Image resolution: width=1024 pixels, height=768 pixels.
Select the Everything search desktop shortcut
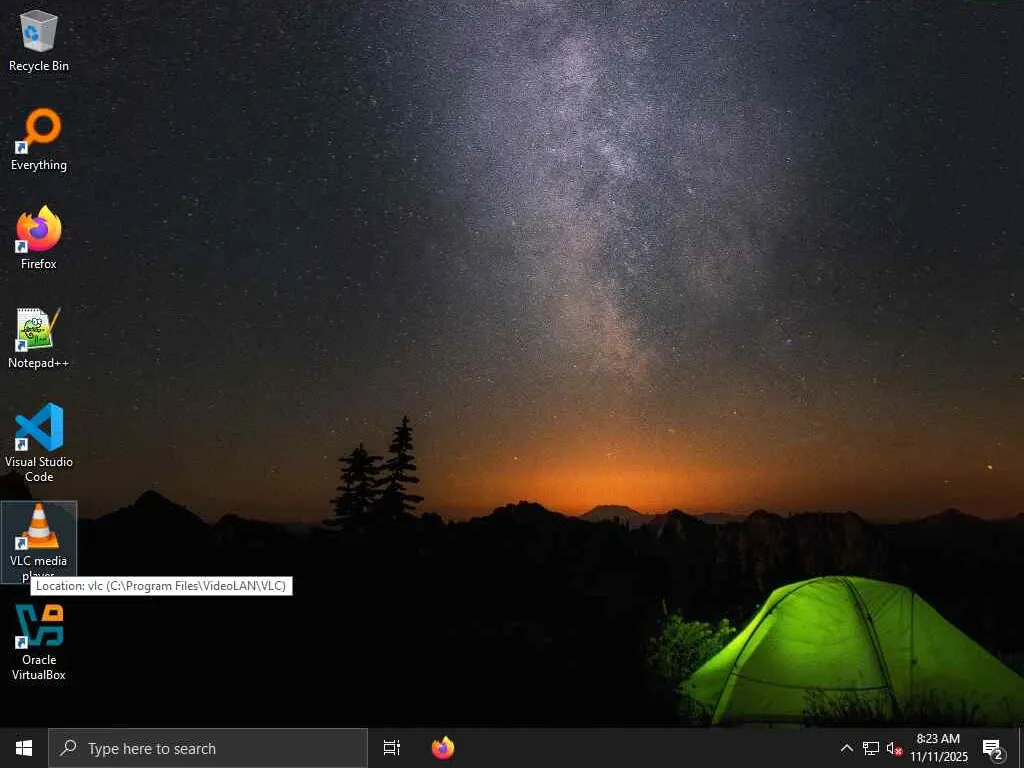pos(39,140)
